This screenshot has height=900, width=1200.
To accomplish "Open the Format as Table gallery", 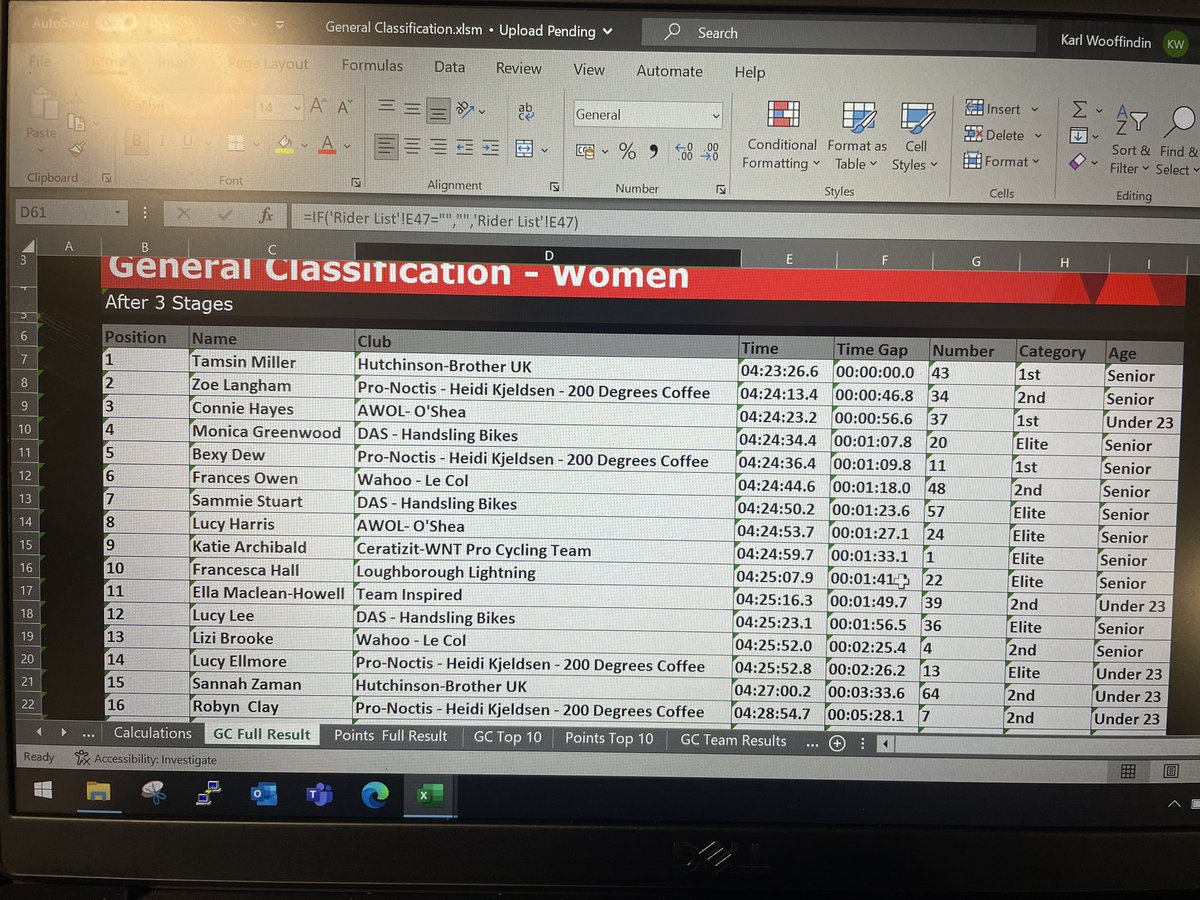I will pos(857,137).
